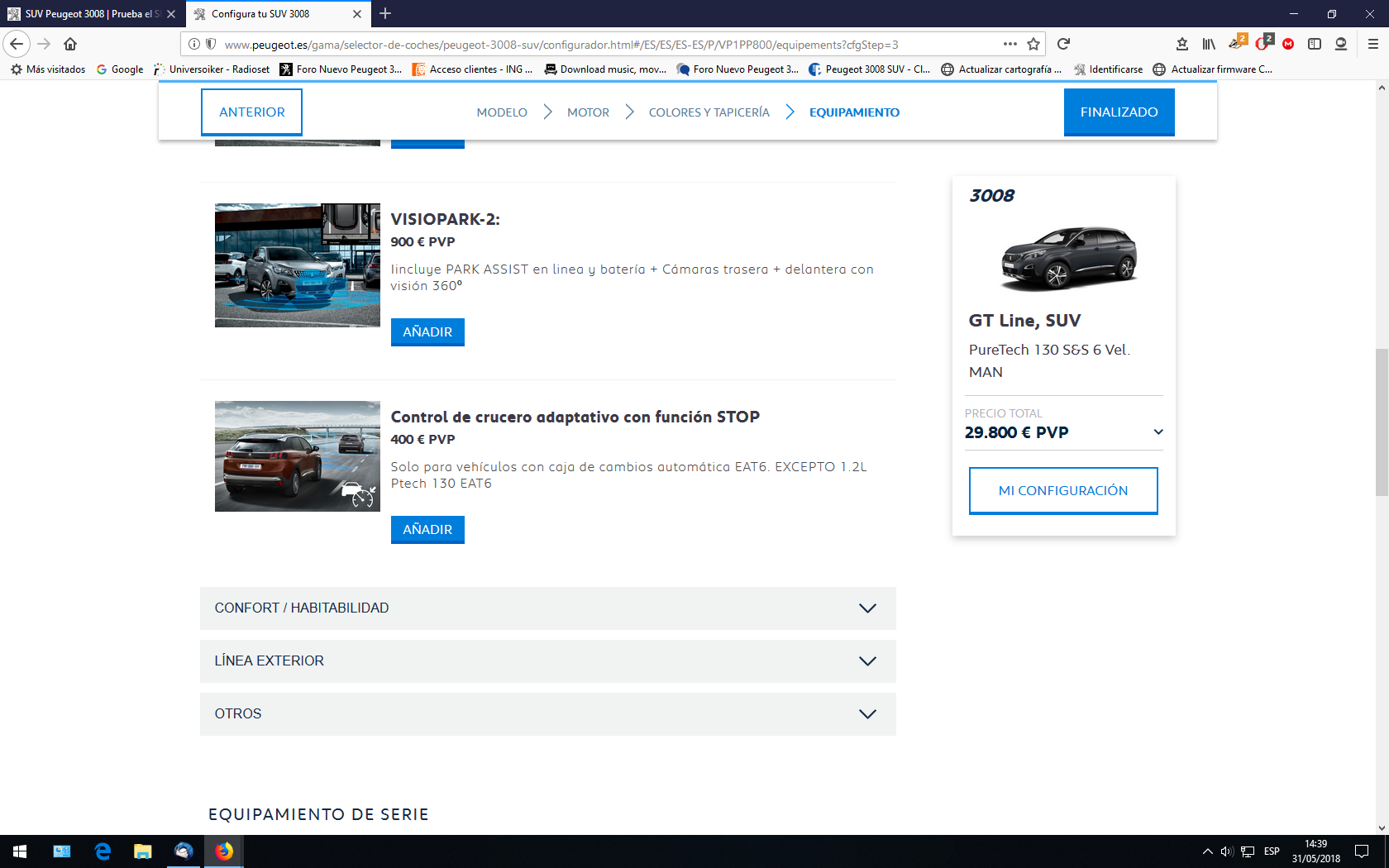
Task: Launch Microsoft Edge from taskbar
Action: tap(103, 851)
